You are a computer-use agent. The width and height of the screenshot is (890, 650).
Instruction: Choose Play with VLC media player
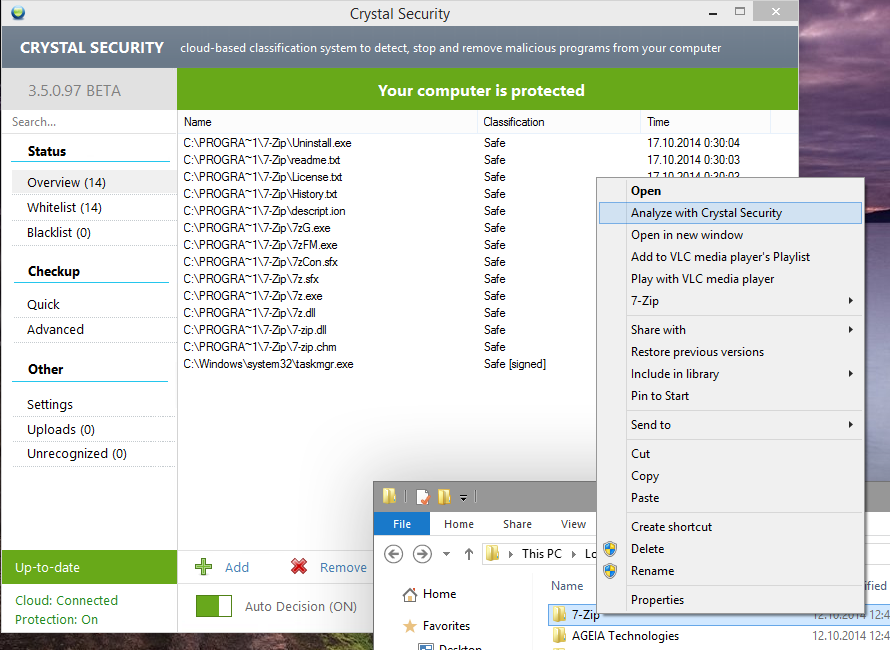[x=730, y=279]
